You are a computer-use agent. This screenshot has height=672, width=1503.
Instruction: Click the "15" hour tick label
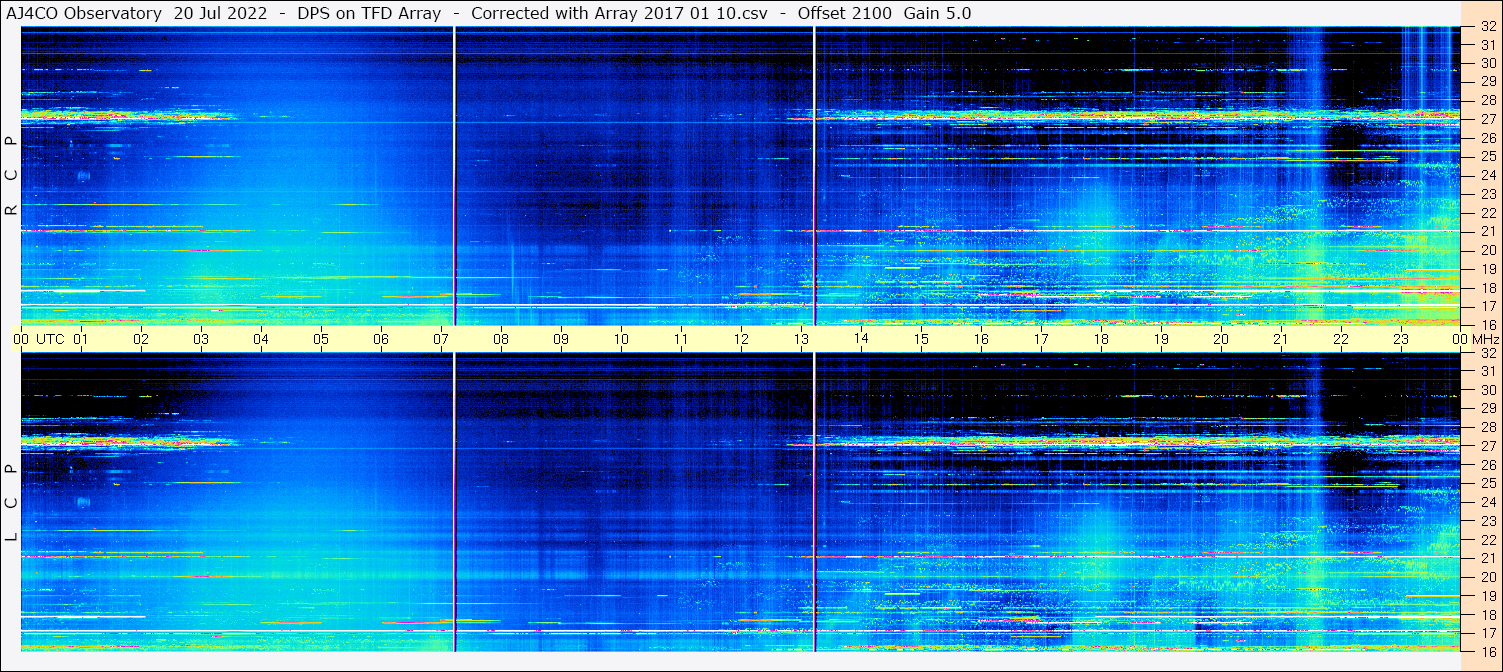coord(921,339)
